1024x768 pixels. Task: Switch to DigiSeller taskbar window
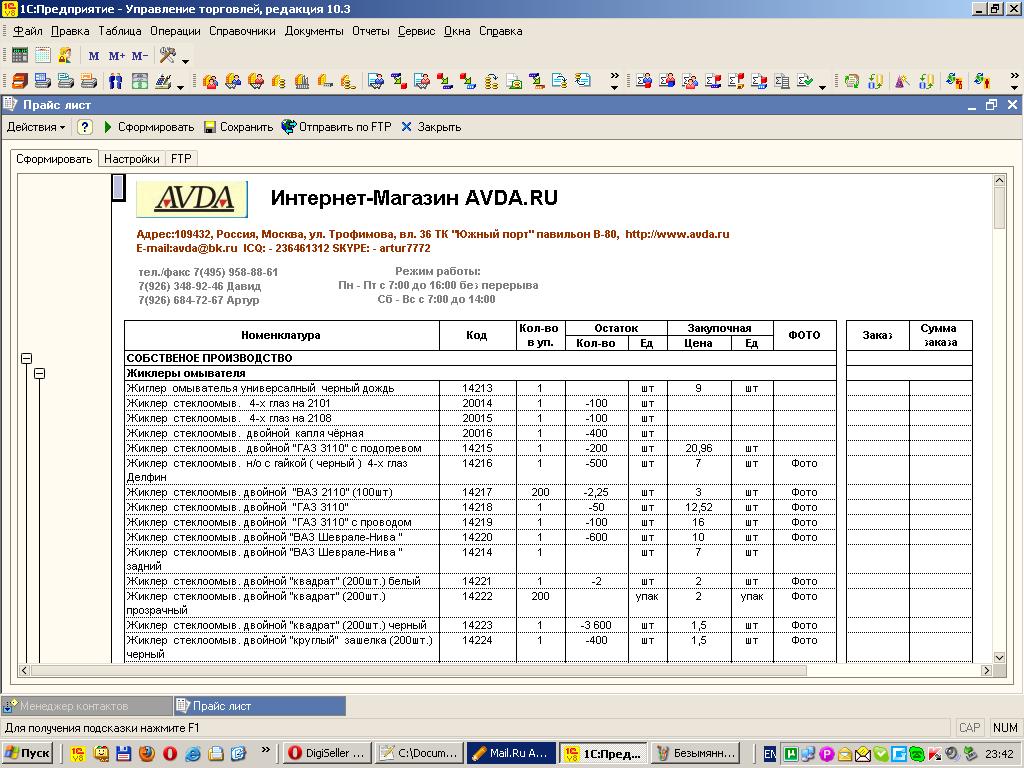click(327, 753)
